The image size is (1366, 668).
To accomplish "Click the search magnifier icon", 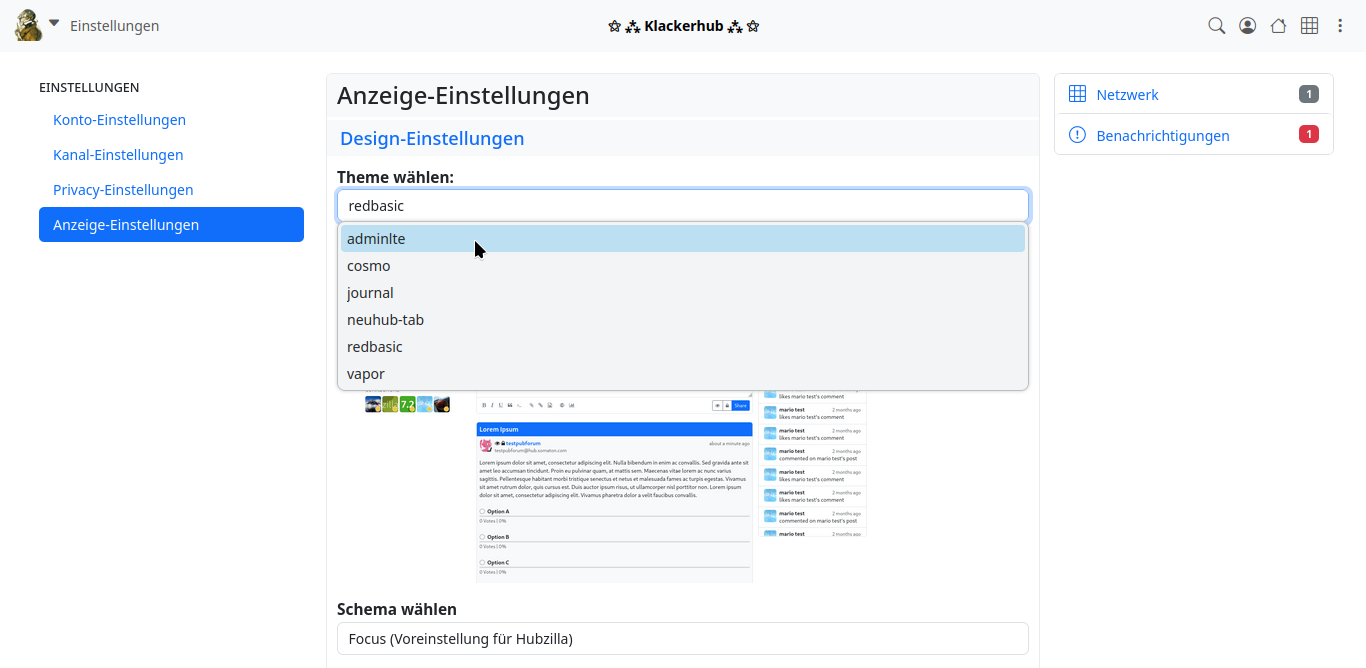I will pos(1216,26).
